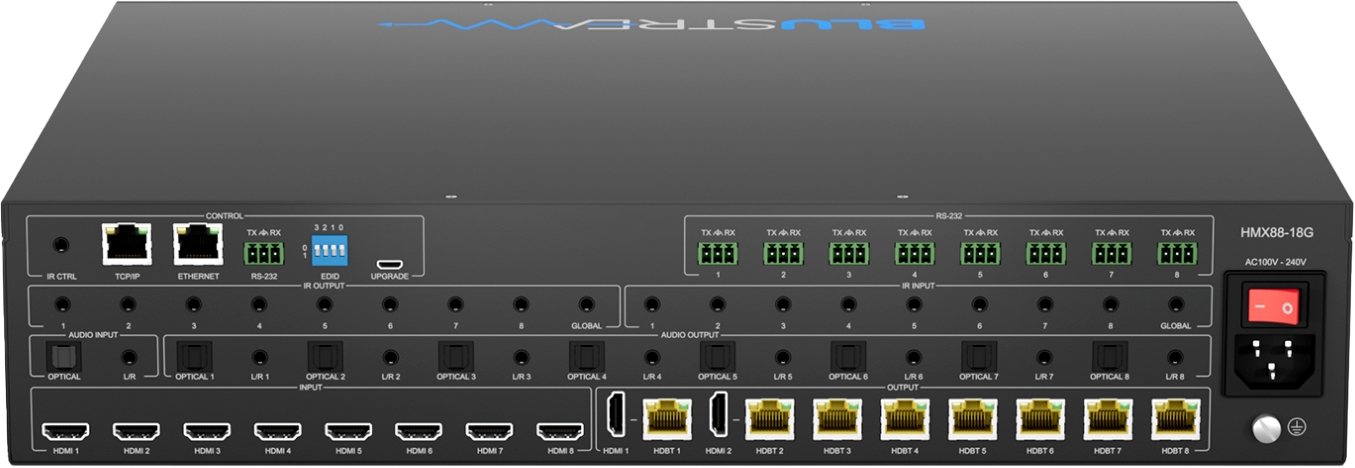The height and width of the screenshot is (468, 1355).
Task: Click the IR INPUT GLOBAL jack
Action: click(1176, 304)
